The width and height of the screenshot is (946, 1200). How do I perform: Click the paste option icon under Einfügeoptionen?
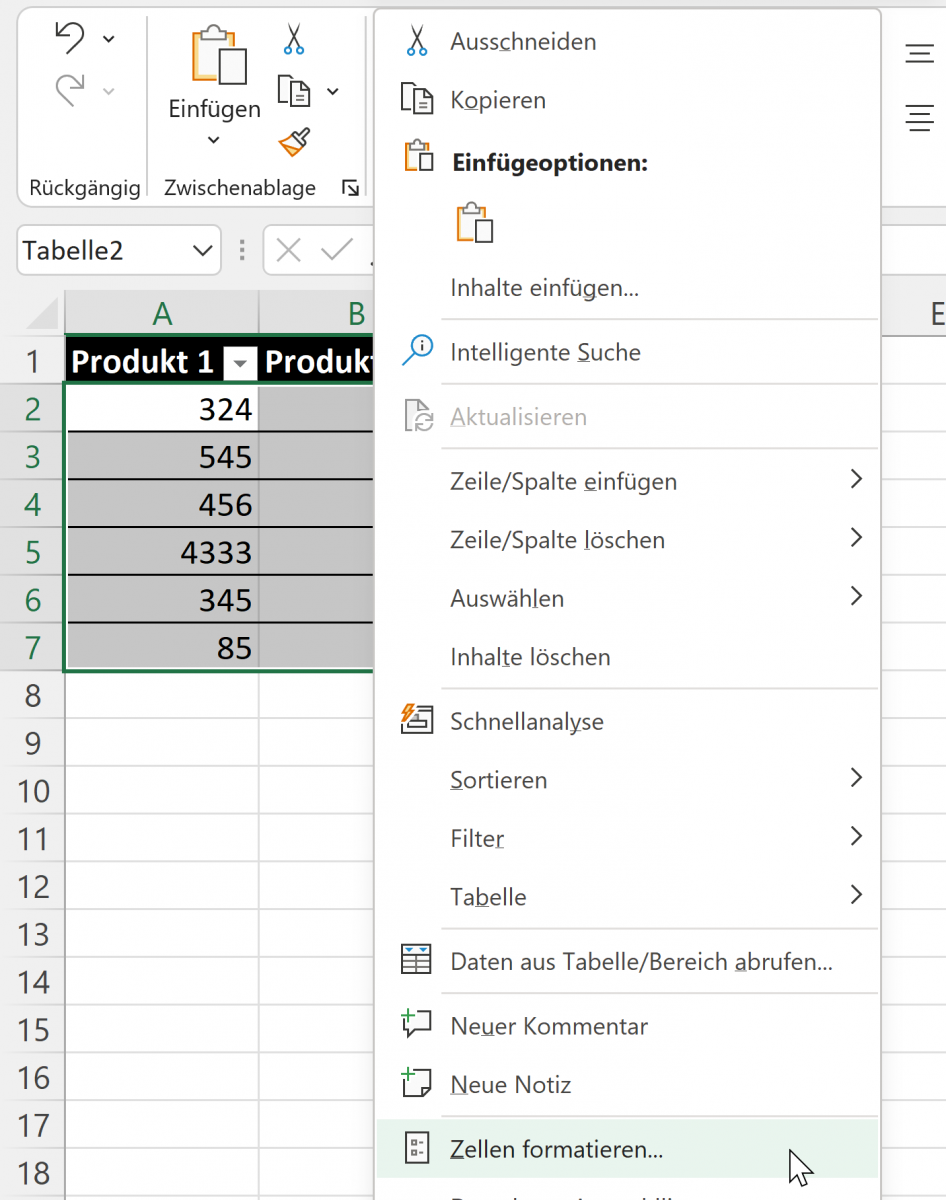point(475,223)
